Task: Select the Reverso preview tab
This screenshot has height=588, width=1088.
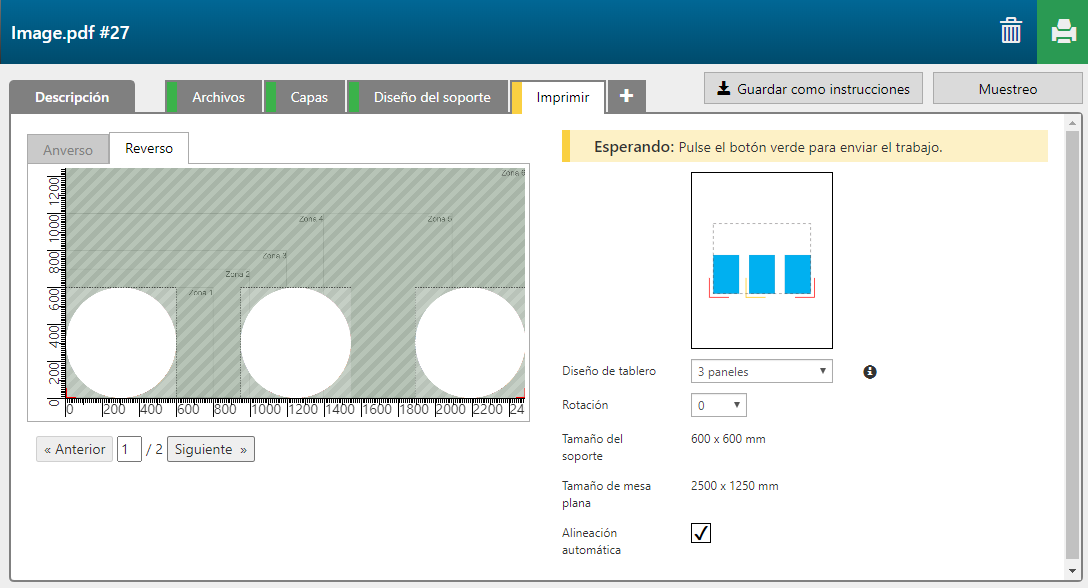Action: tap(149, 149)
